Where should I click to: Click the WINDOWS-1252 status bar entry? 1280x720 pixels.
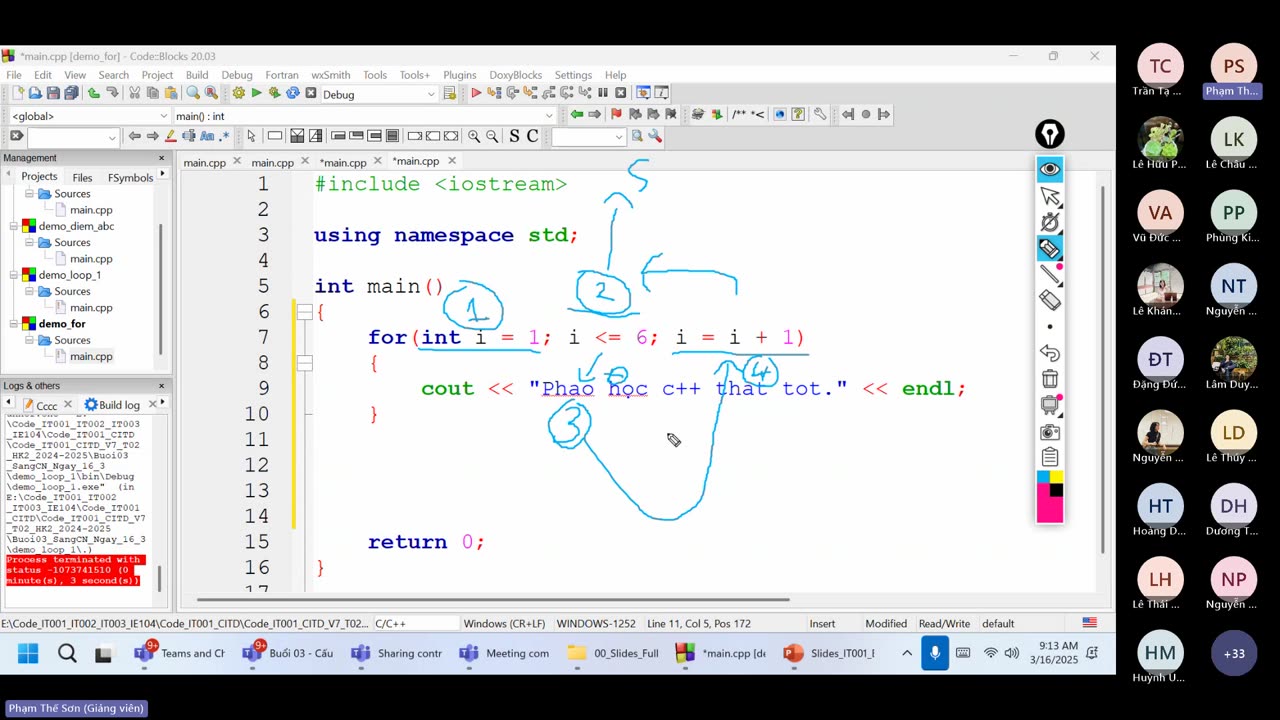(x=596, y=623)
